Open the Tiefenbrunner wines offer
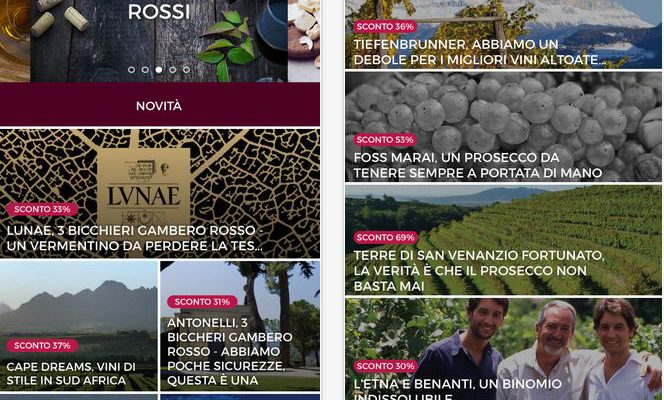 [503, 34]
